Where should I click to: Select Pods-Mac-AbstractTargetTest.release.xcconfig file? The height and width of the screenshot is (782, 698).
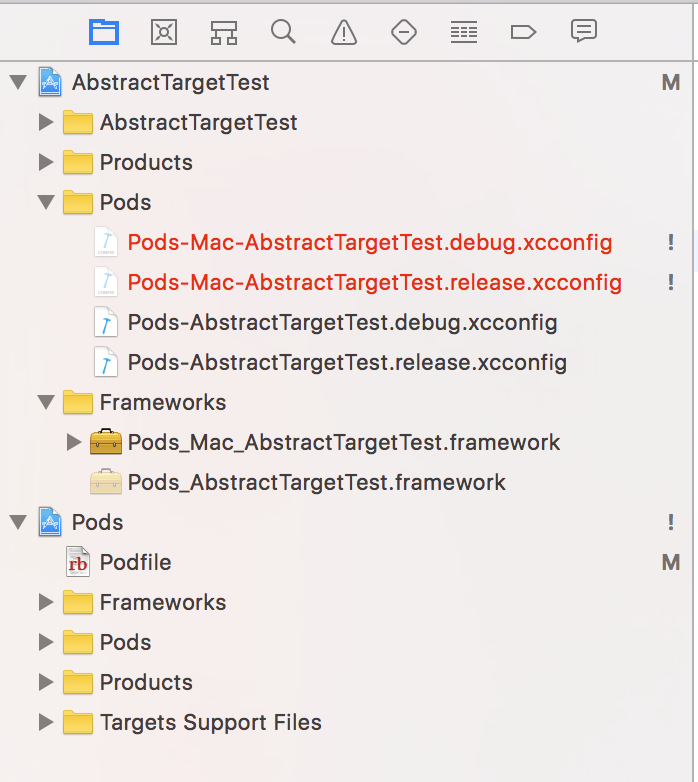click(x=374, y=282)
